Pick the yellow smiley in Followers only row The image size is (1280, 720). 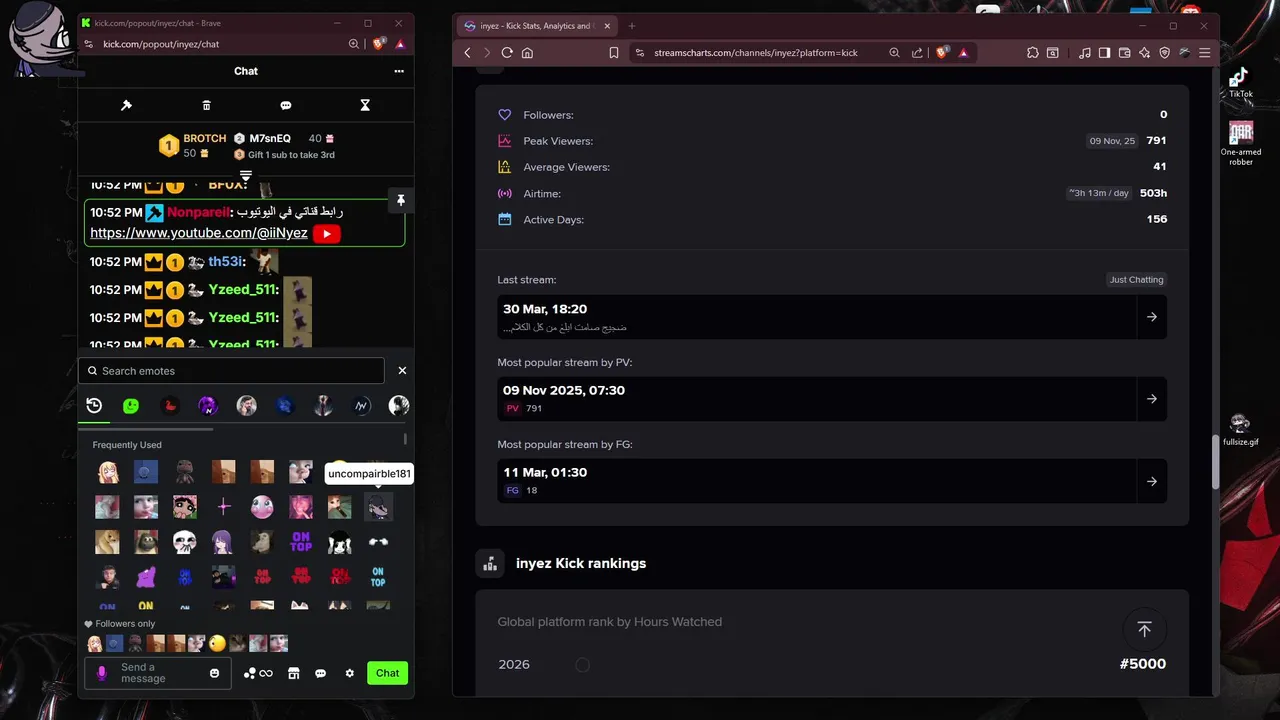(217, 643)
